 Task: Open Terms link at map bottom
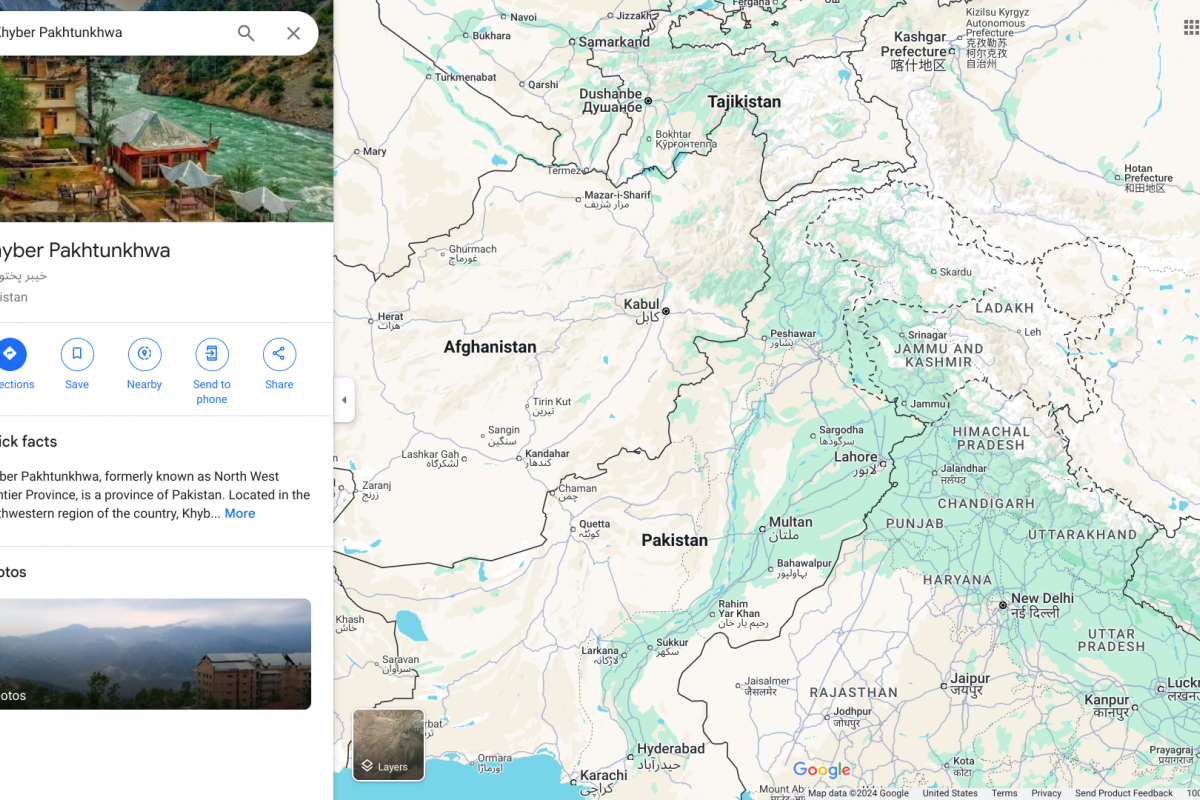coord(1004,793)
